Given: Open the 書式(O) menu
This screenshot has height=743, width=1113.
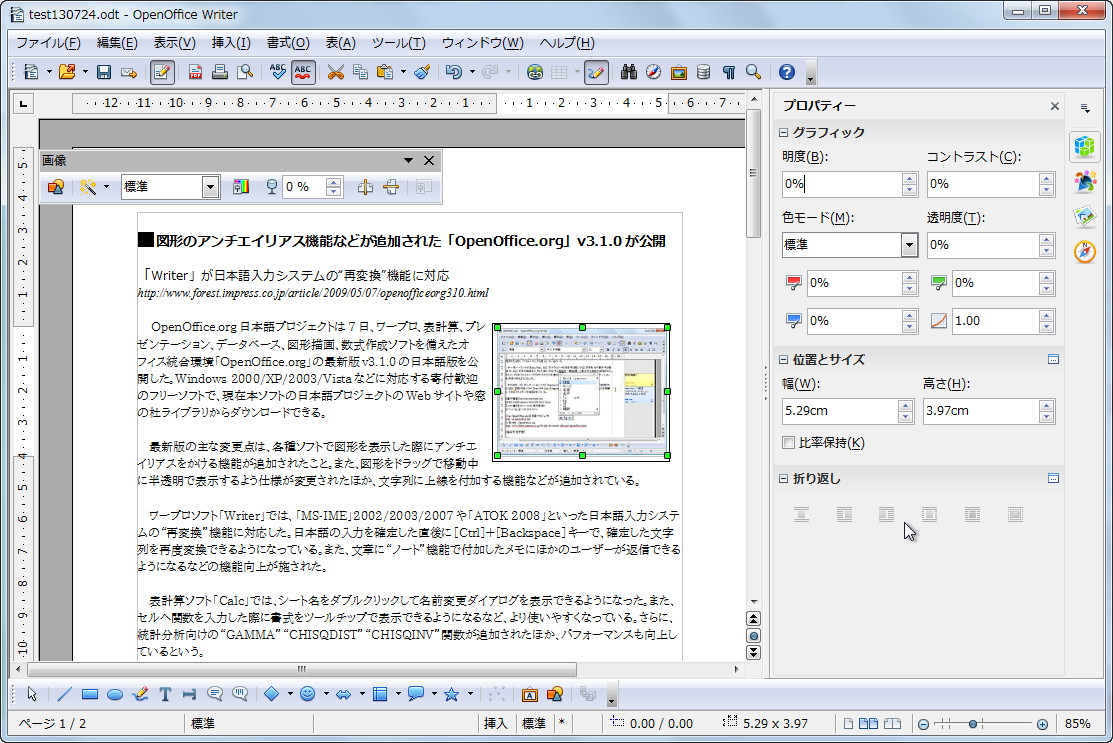Looking at the screenshot, I should click(x=288, y=43).
